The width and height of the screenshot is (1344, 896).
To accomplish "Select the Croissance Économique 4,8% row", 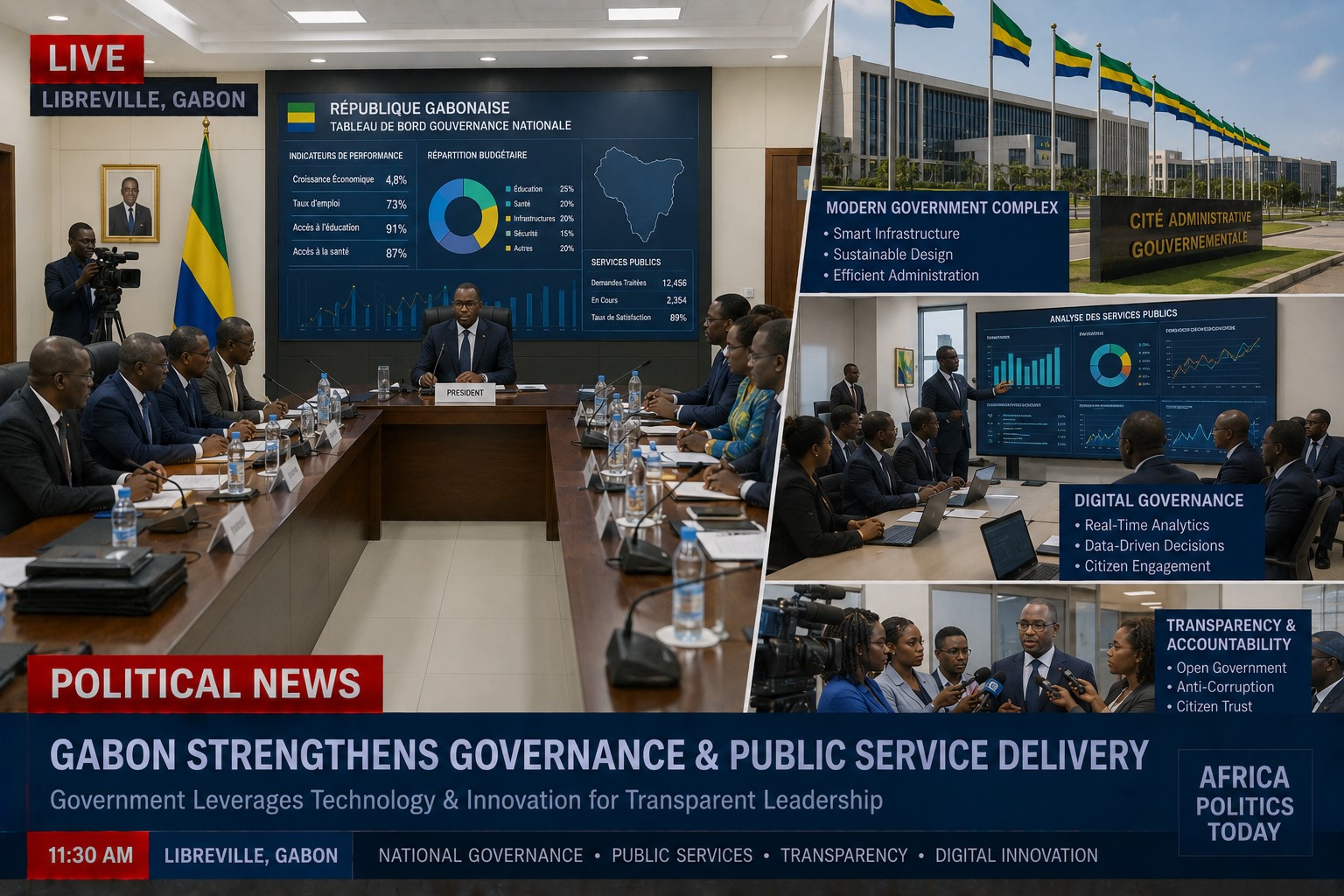I will click(349, 179).
